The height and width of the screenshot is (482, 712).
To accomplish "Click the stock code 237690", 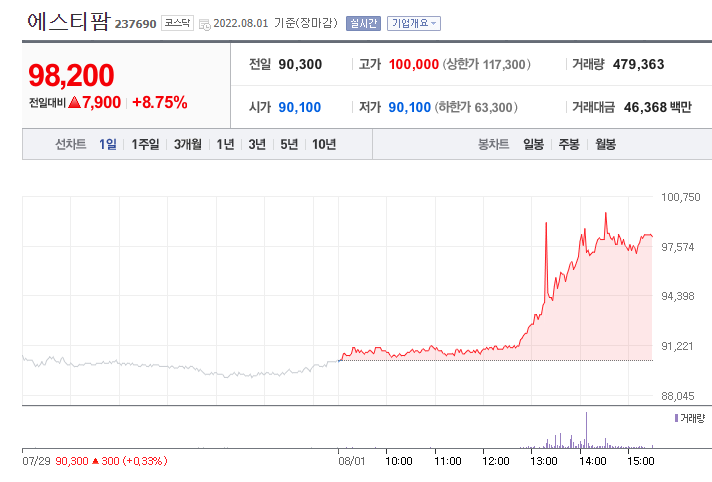I will 136,24.
